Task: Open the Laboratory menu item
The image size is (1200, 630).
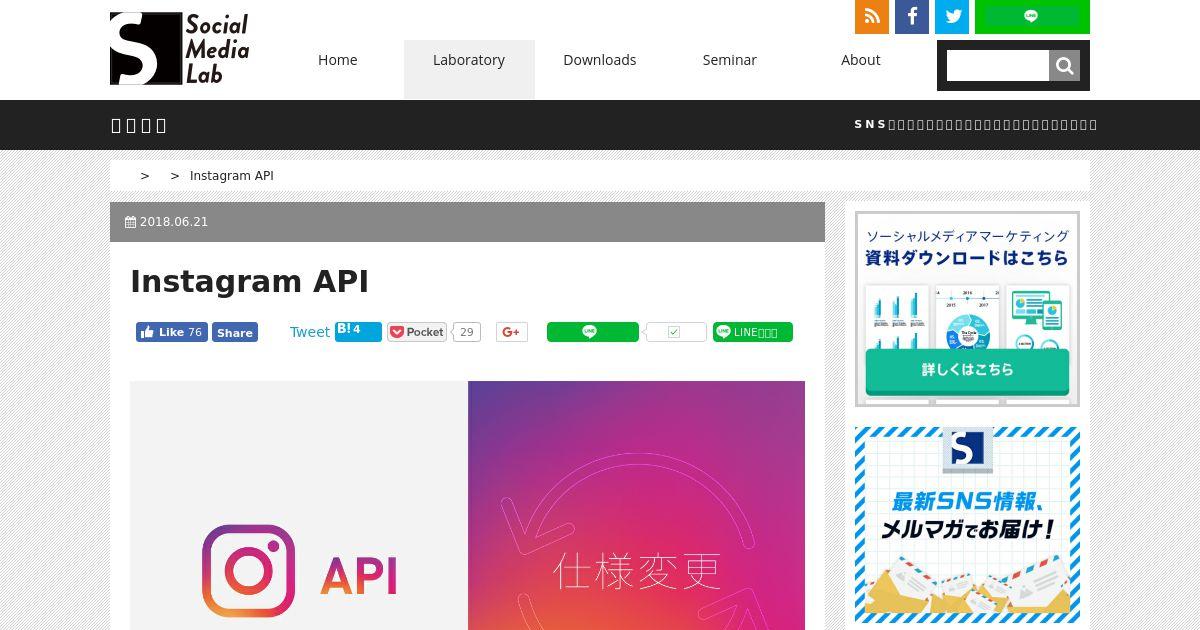Action: [469, 69]
